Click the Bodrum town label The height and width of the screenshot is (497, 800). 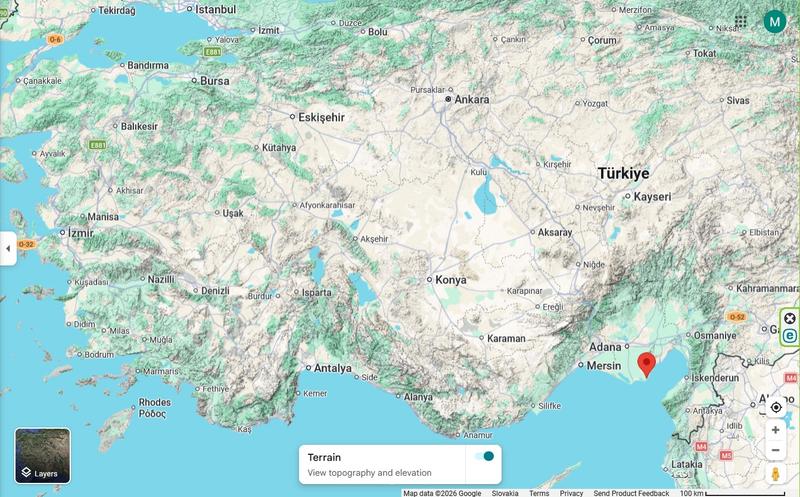[99, 354]
